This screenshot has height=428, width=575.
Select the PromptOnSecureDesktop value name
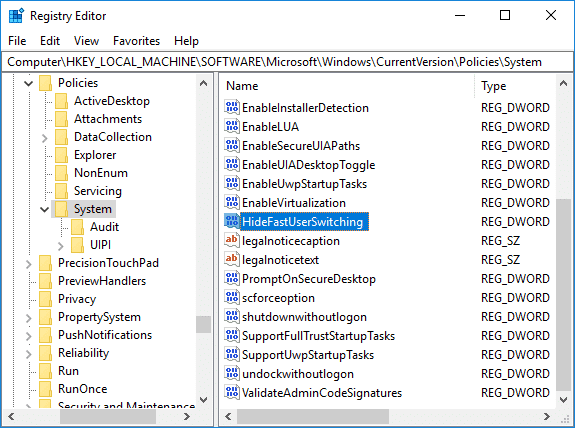(309, 279)
